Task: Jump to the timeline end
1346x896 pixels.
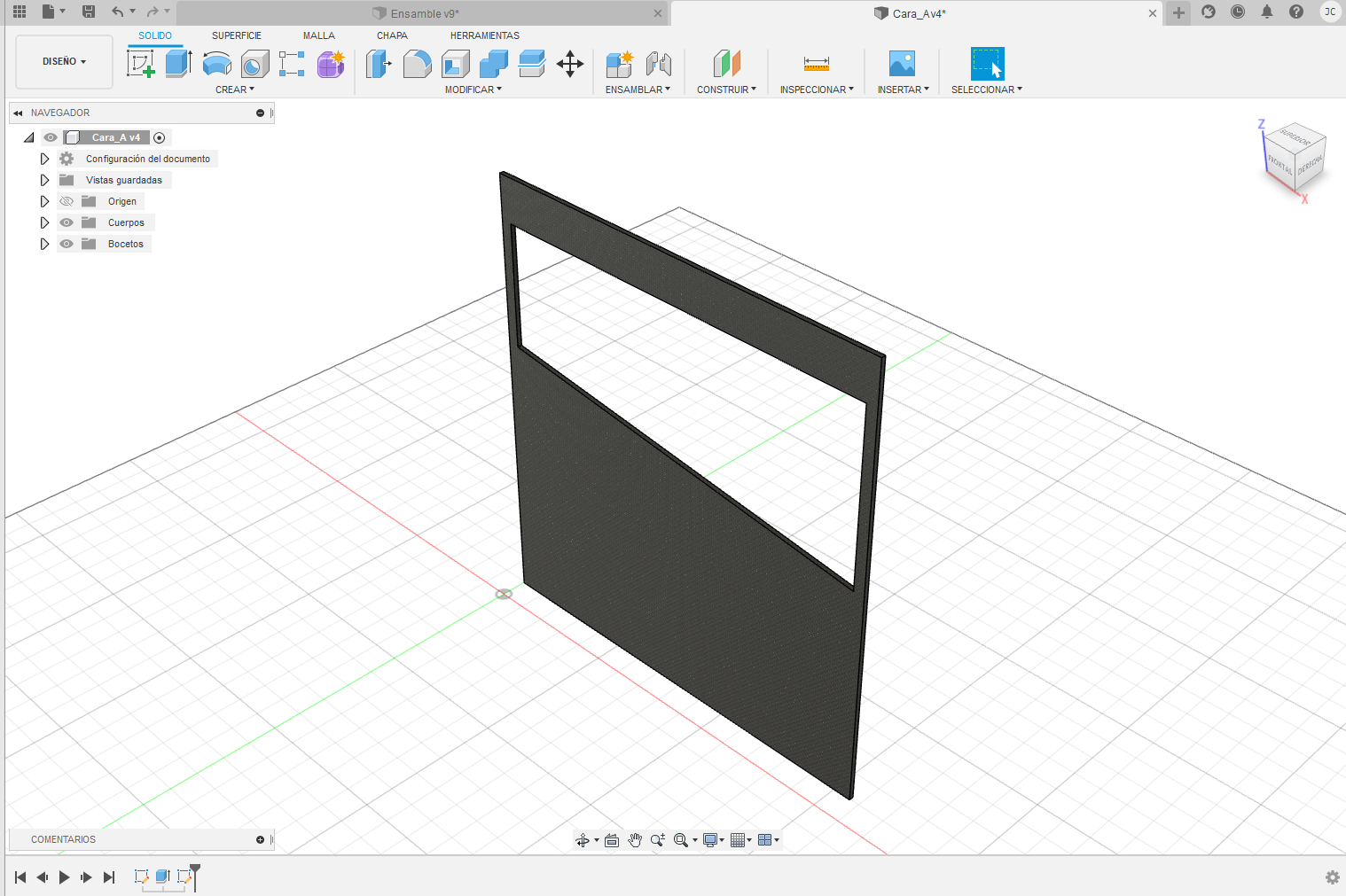Action: [x=109, y=877]
